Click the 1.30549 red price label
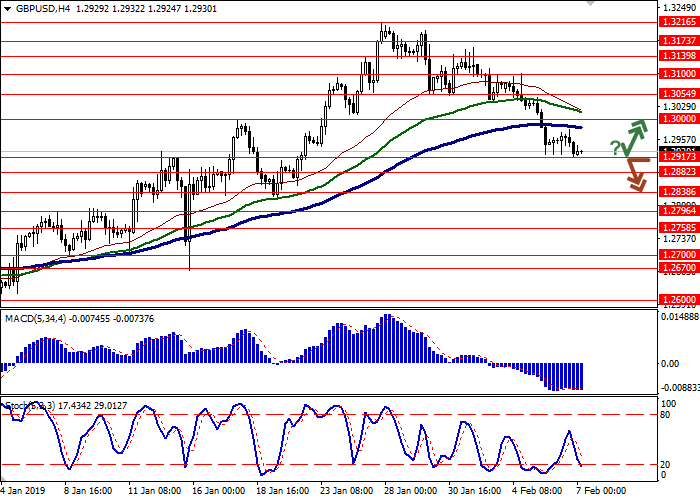 click(x=678, y=93)
